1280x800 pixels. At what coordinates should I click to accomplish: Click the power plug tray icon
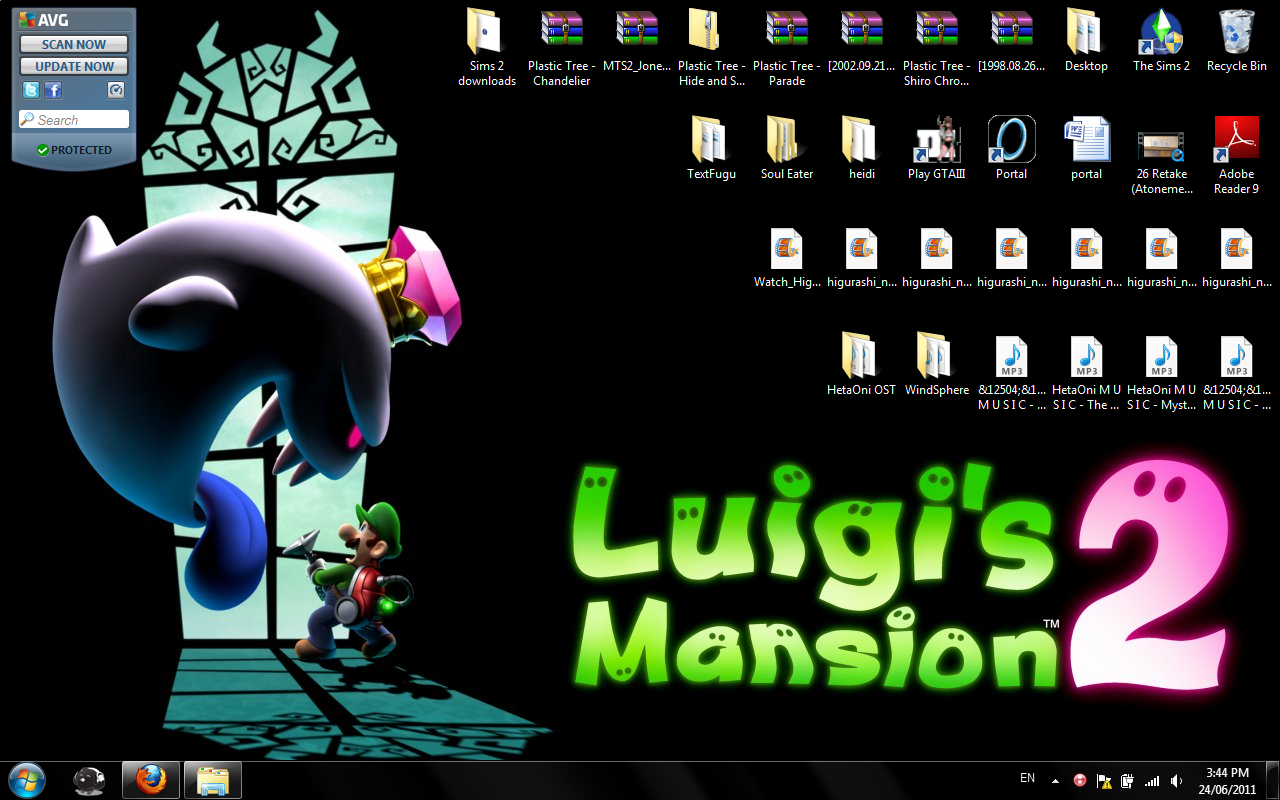coord(1128,781)
